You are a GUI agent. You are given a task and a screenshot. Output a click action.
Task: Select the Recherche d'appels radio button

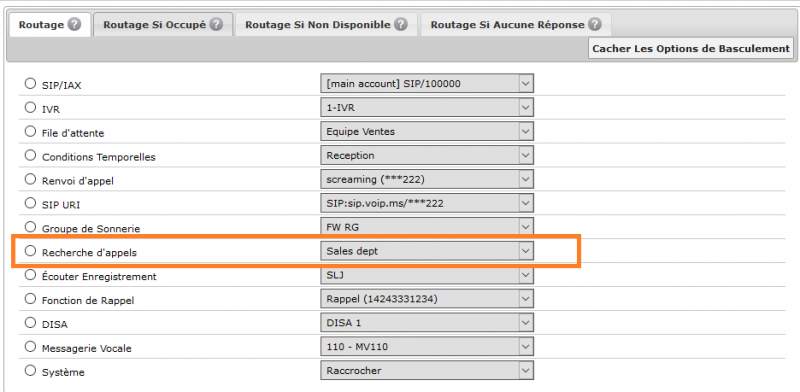31,251
